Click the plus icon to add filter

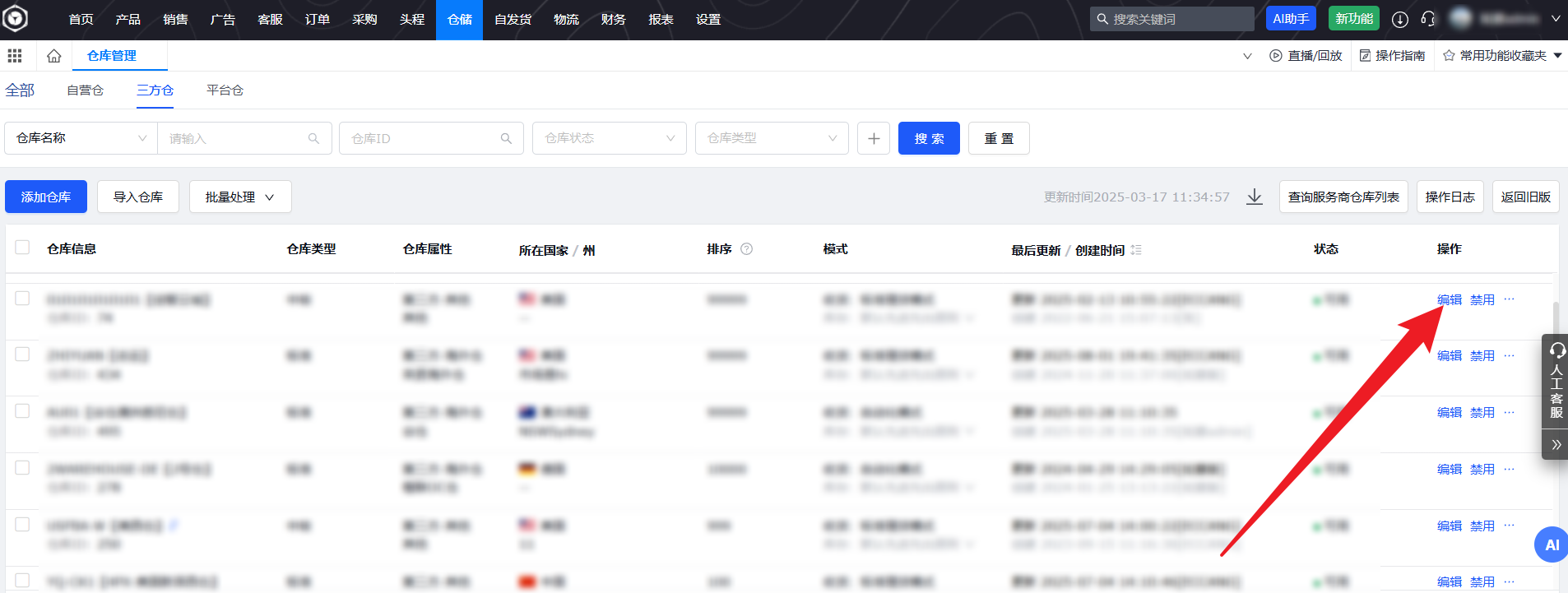pyautogui.click(x=874, y=138)
